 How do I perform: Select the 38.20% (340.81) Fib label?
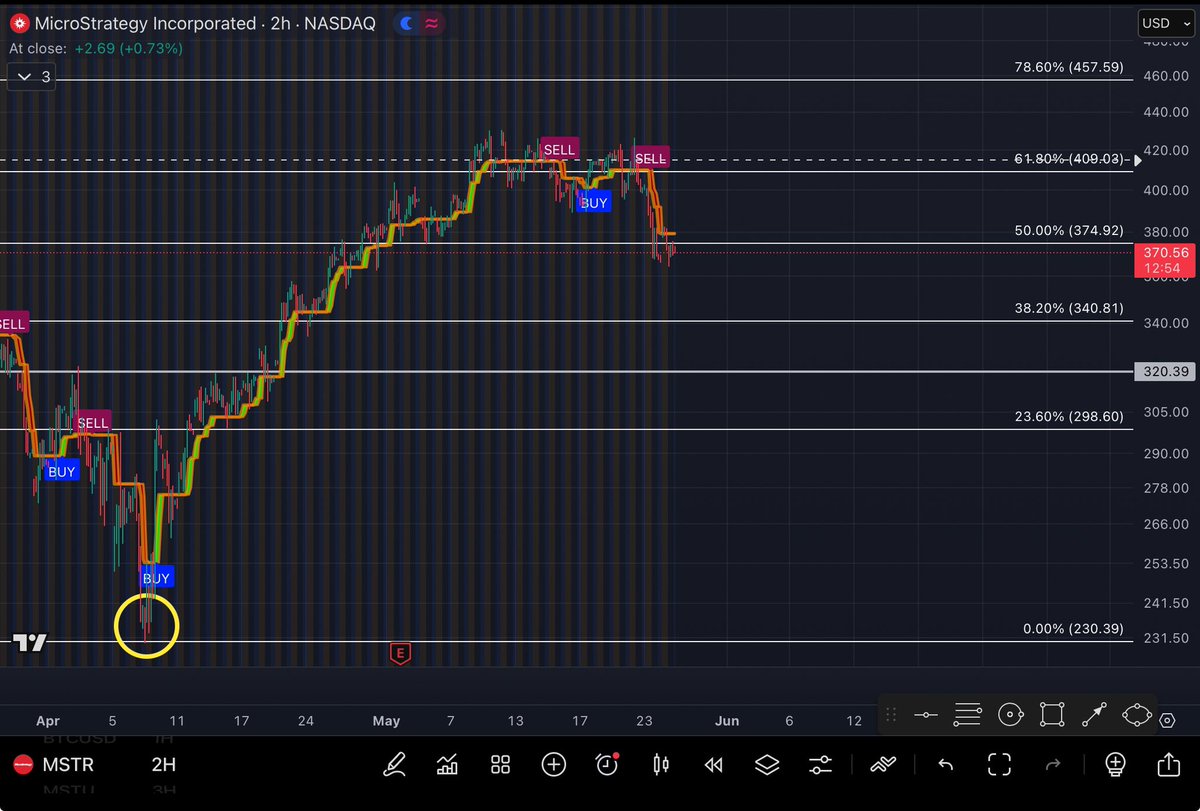1068,309
